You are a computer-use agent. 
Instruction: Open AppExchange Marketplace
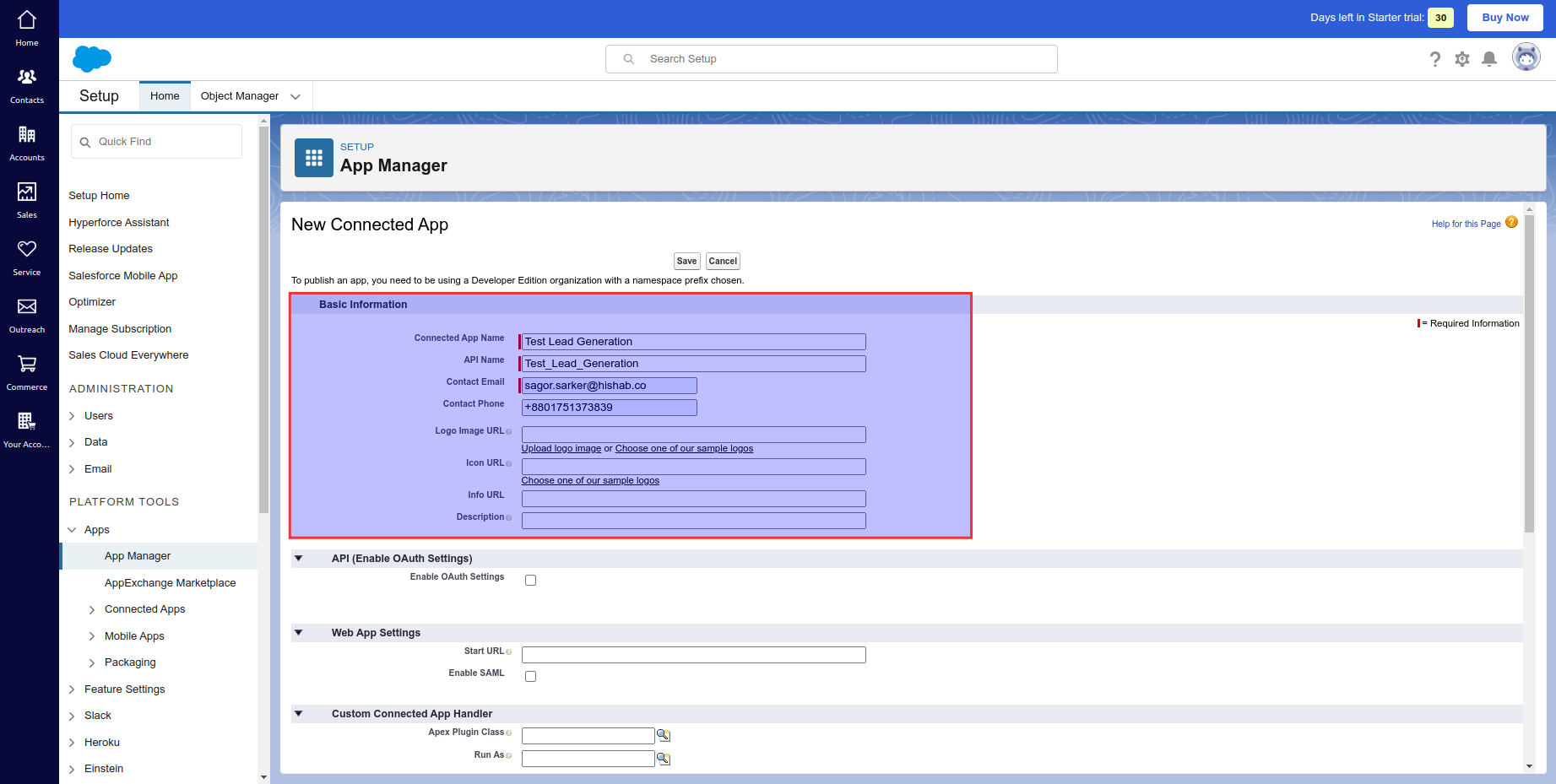click(x=170, y=583)
